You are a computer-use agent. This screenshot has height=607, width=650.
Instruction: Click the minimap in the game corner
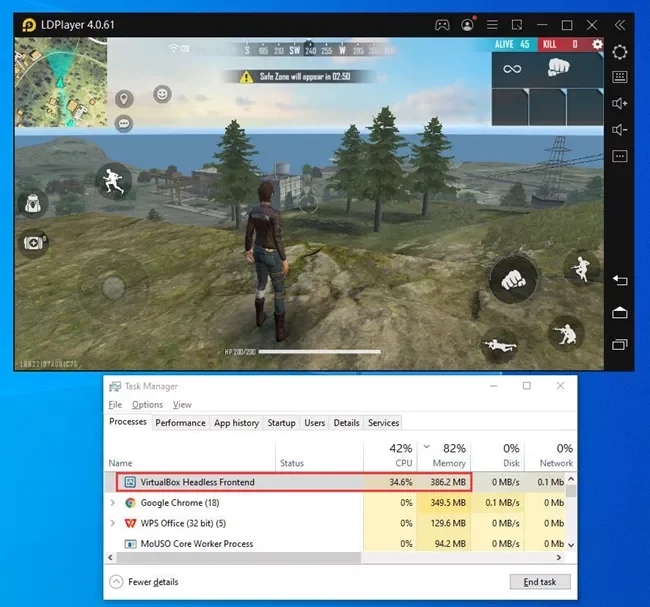[61, 82]
